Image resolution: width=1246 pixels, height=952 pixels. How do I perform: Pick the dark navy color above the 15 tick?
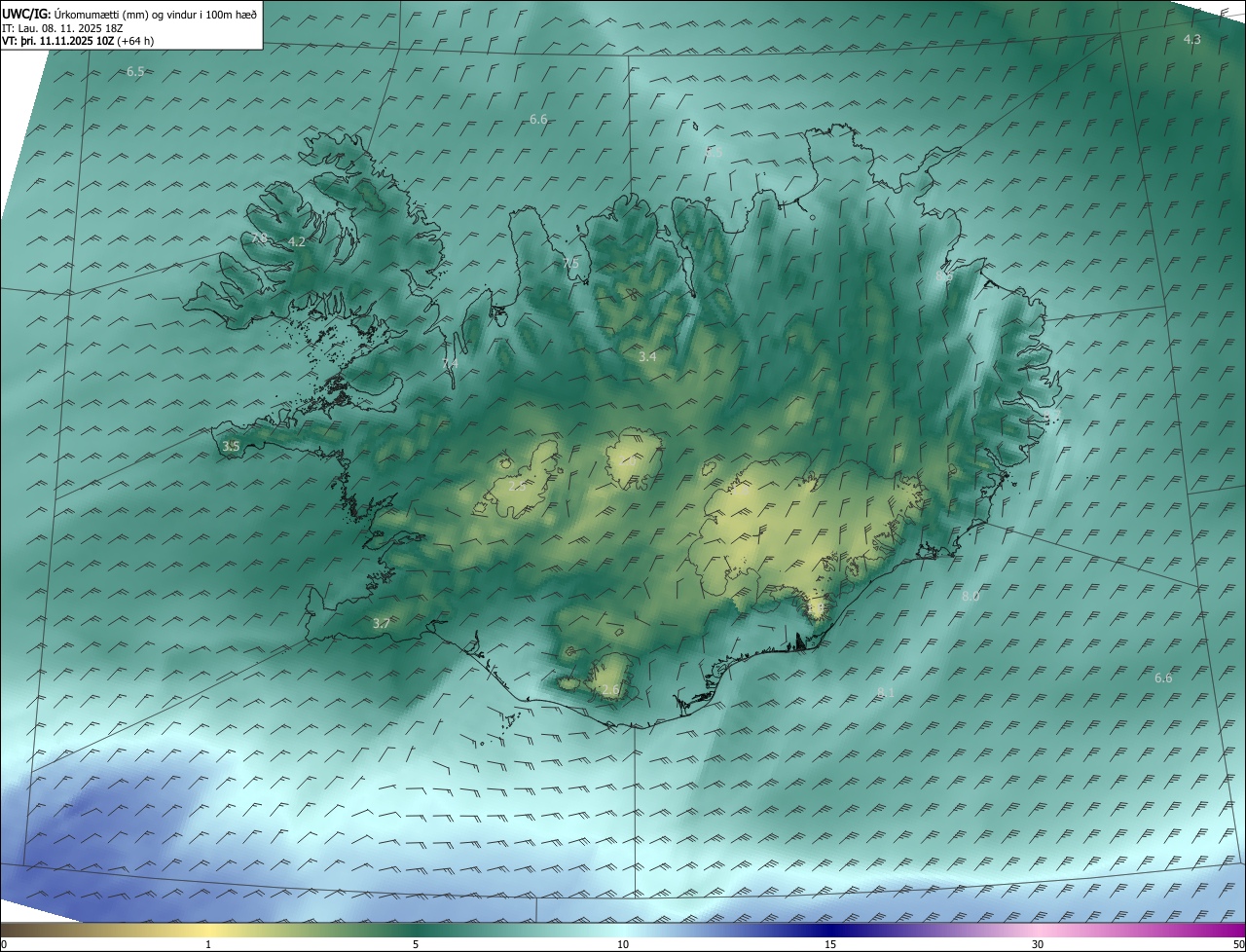[830, 930]
